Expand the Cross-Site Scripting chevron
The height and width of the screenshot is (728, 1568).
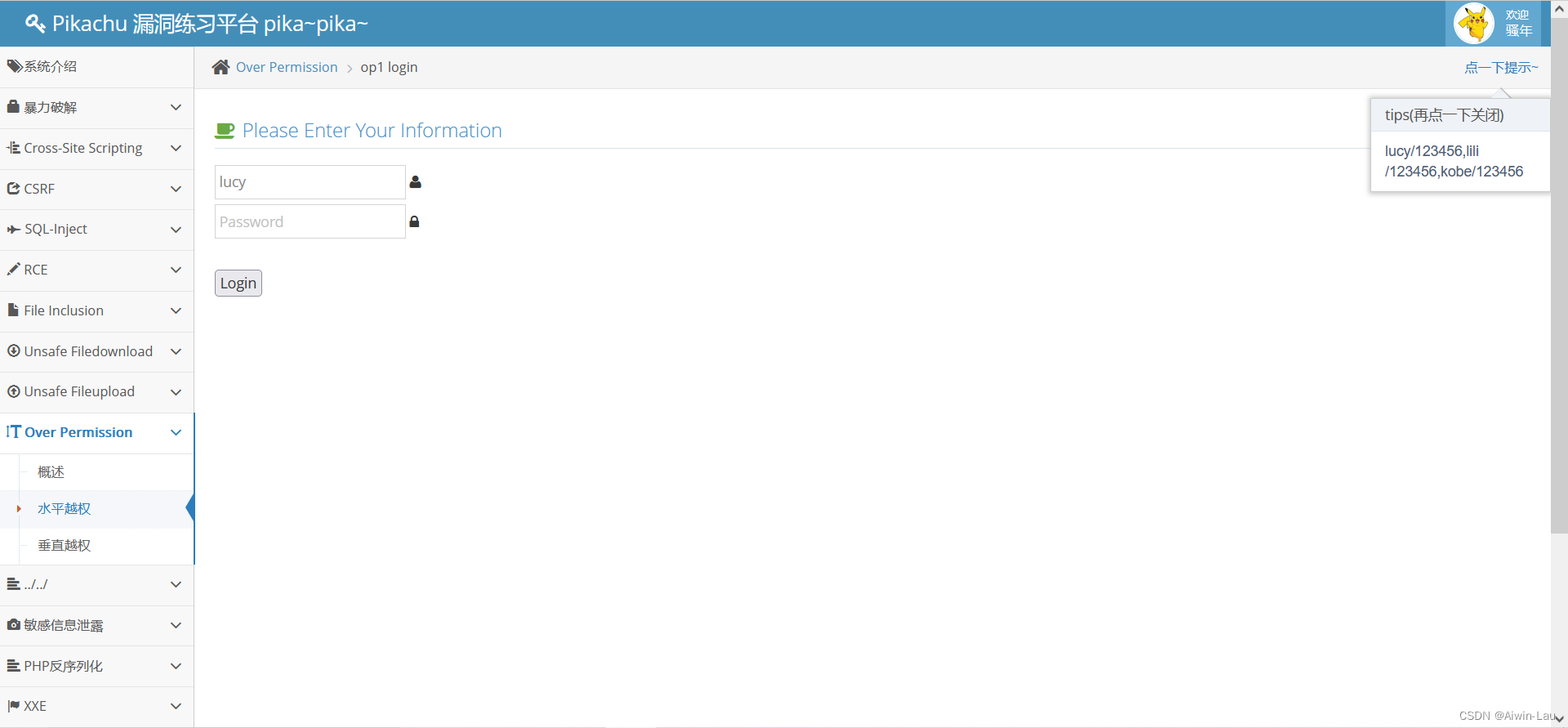(x=176, y=148)
